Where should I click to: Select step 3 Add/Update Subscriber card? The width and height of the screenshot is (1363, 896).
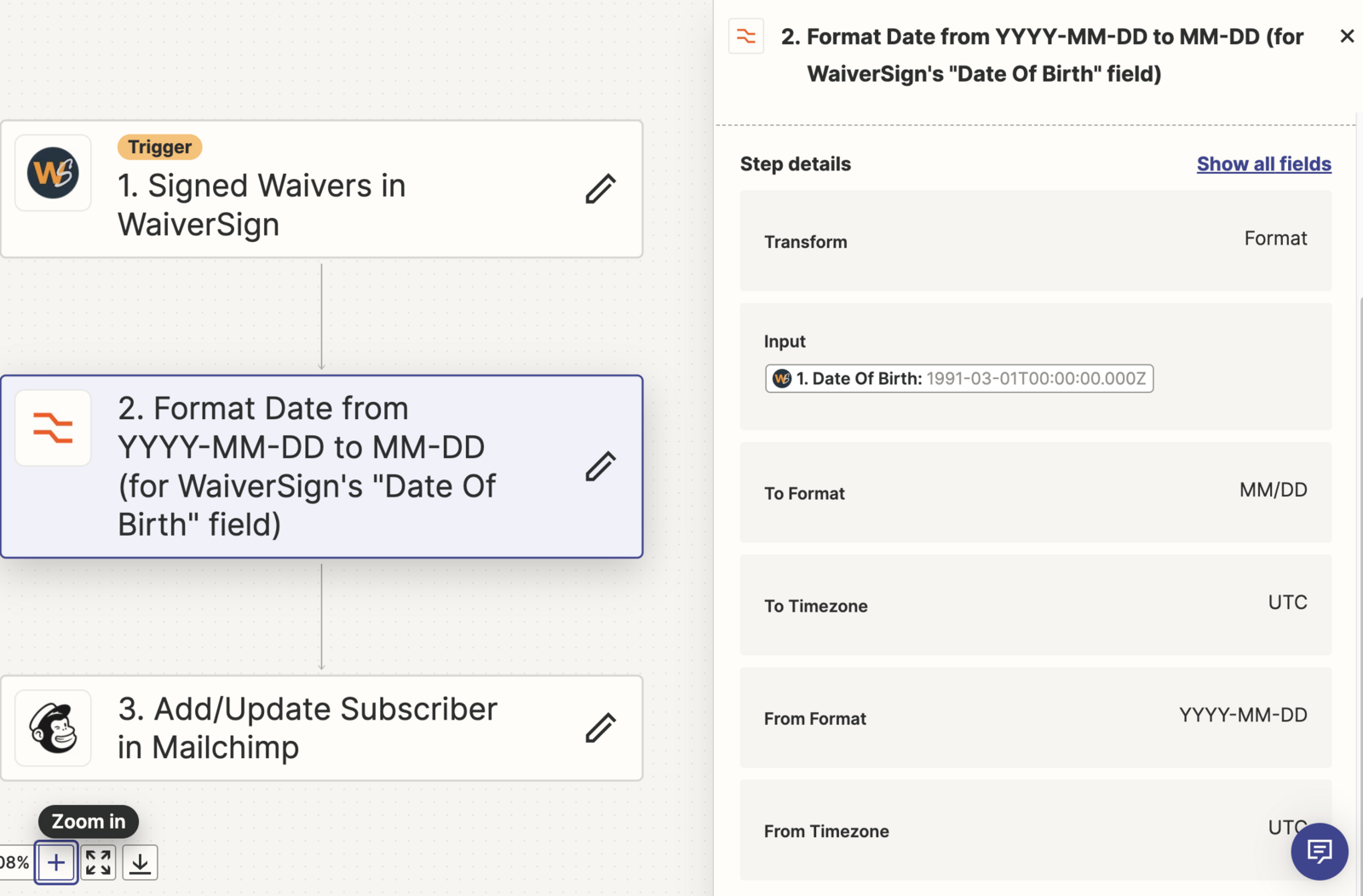(x=322, y=728)
